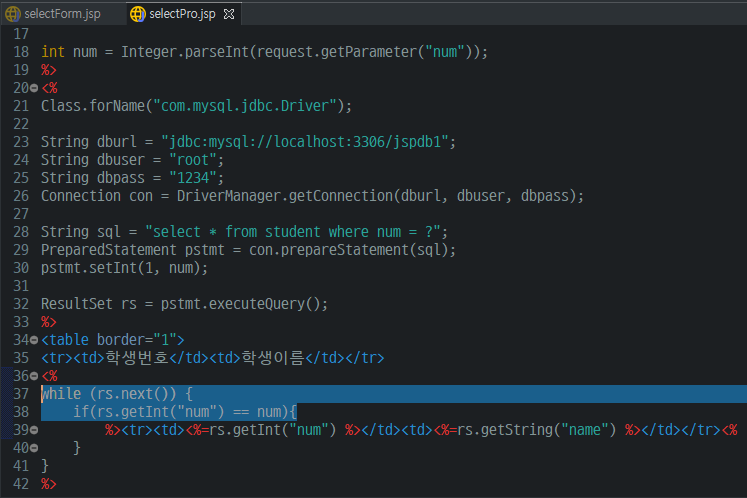
Task: Click the "1234" password string
Action: click(x=193, y=178)
